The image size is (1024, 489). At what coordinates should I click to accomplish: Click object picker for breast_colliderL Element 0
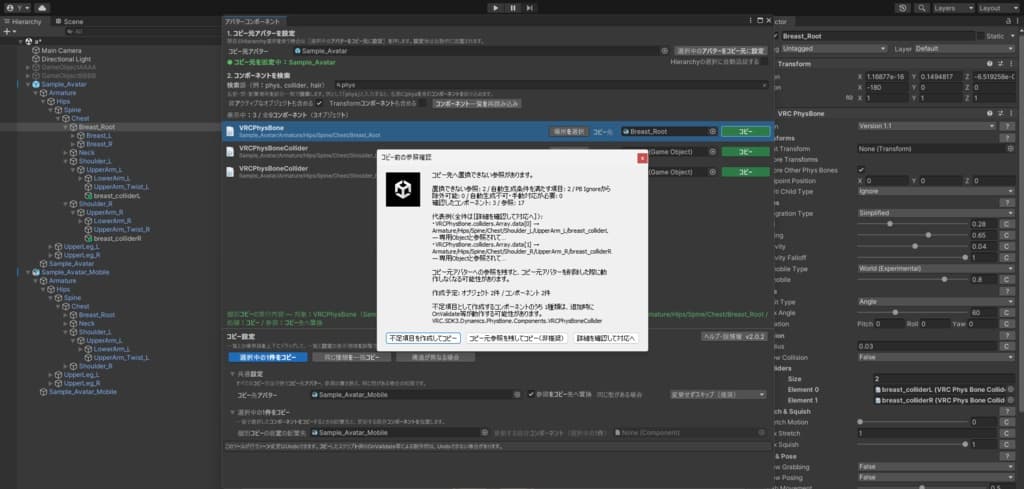point(1010,390)
